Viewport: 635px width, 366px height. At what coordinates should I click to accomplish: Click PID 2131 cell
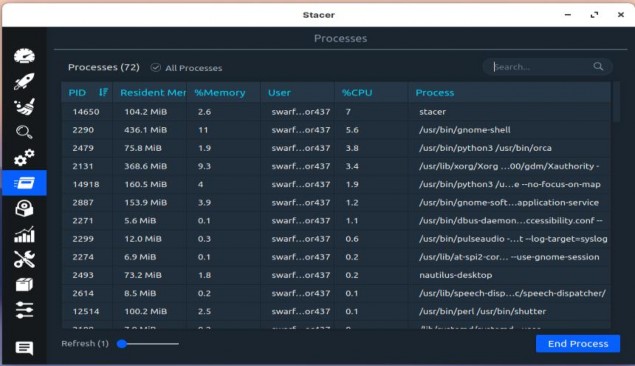83,166
